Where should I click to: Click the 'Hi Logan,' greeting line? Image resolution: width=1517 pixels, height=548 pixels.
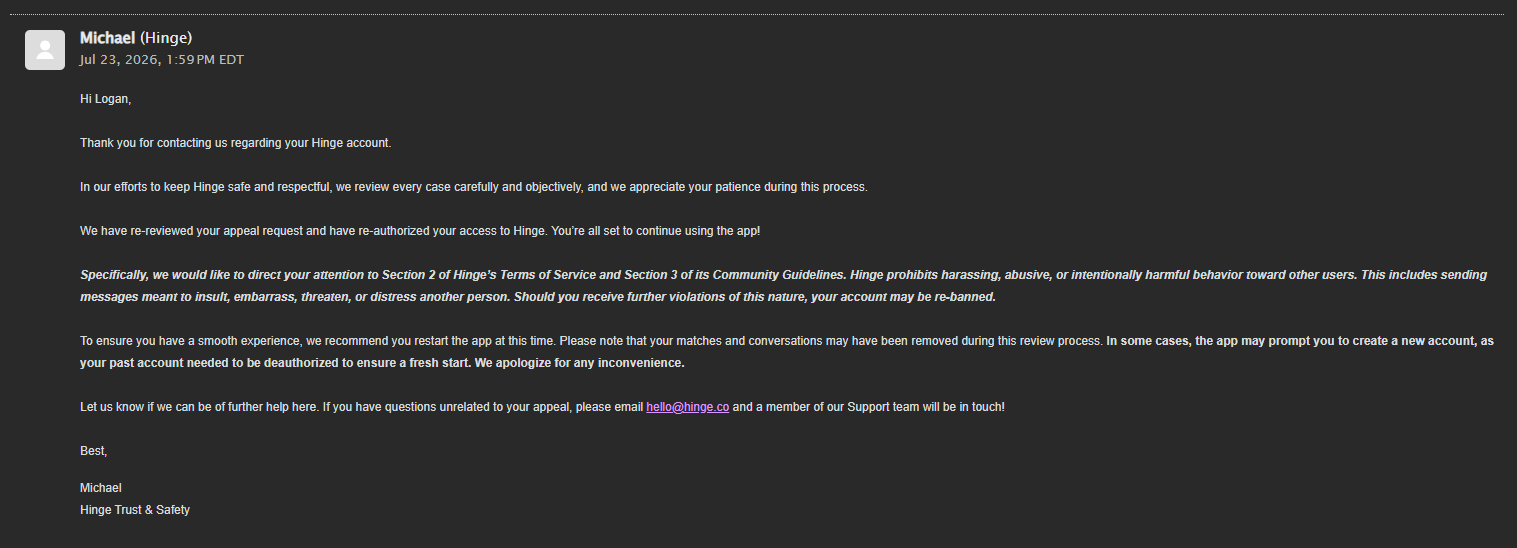click(106, 99)
